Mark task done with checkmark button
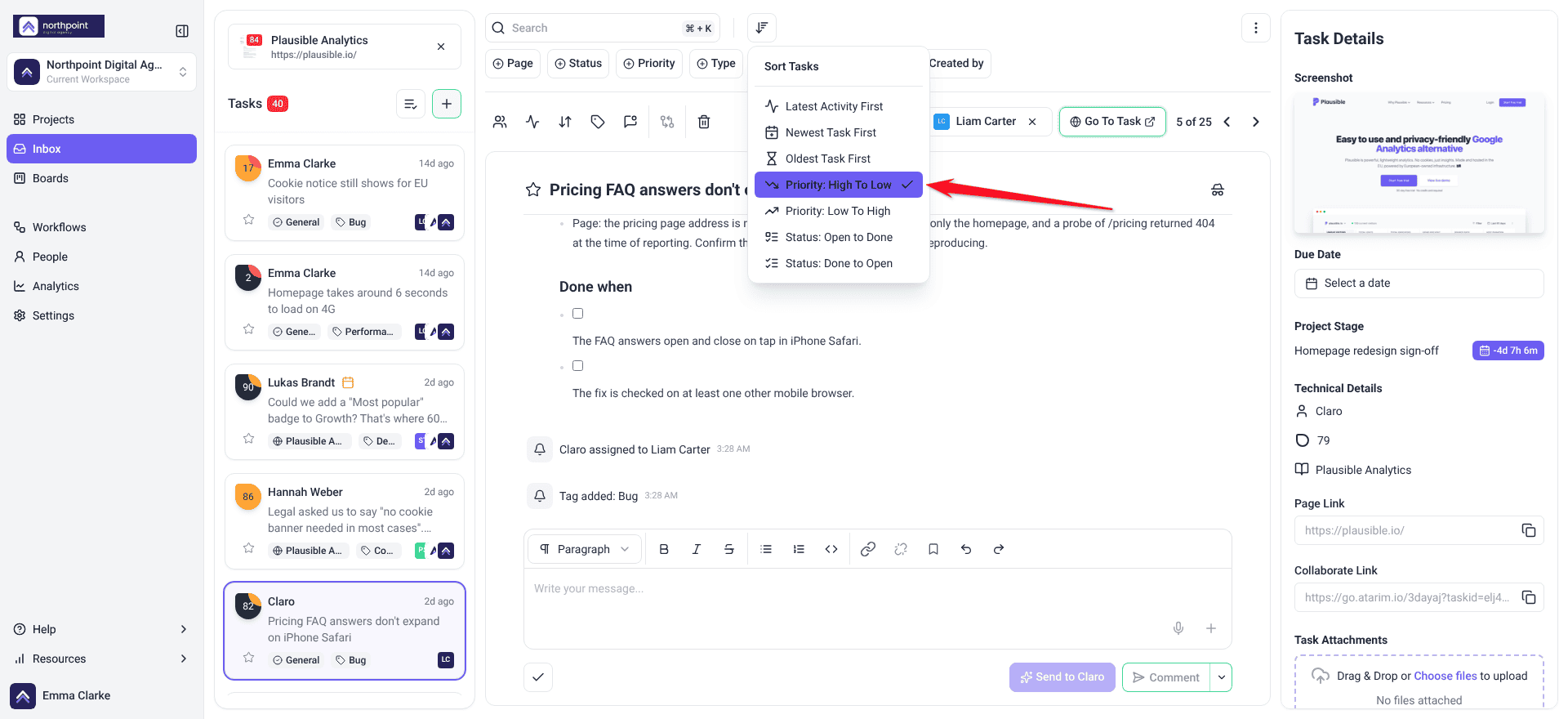Image resolution: width=1568 pixels, height=719 pixels. [538, 677]
